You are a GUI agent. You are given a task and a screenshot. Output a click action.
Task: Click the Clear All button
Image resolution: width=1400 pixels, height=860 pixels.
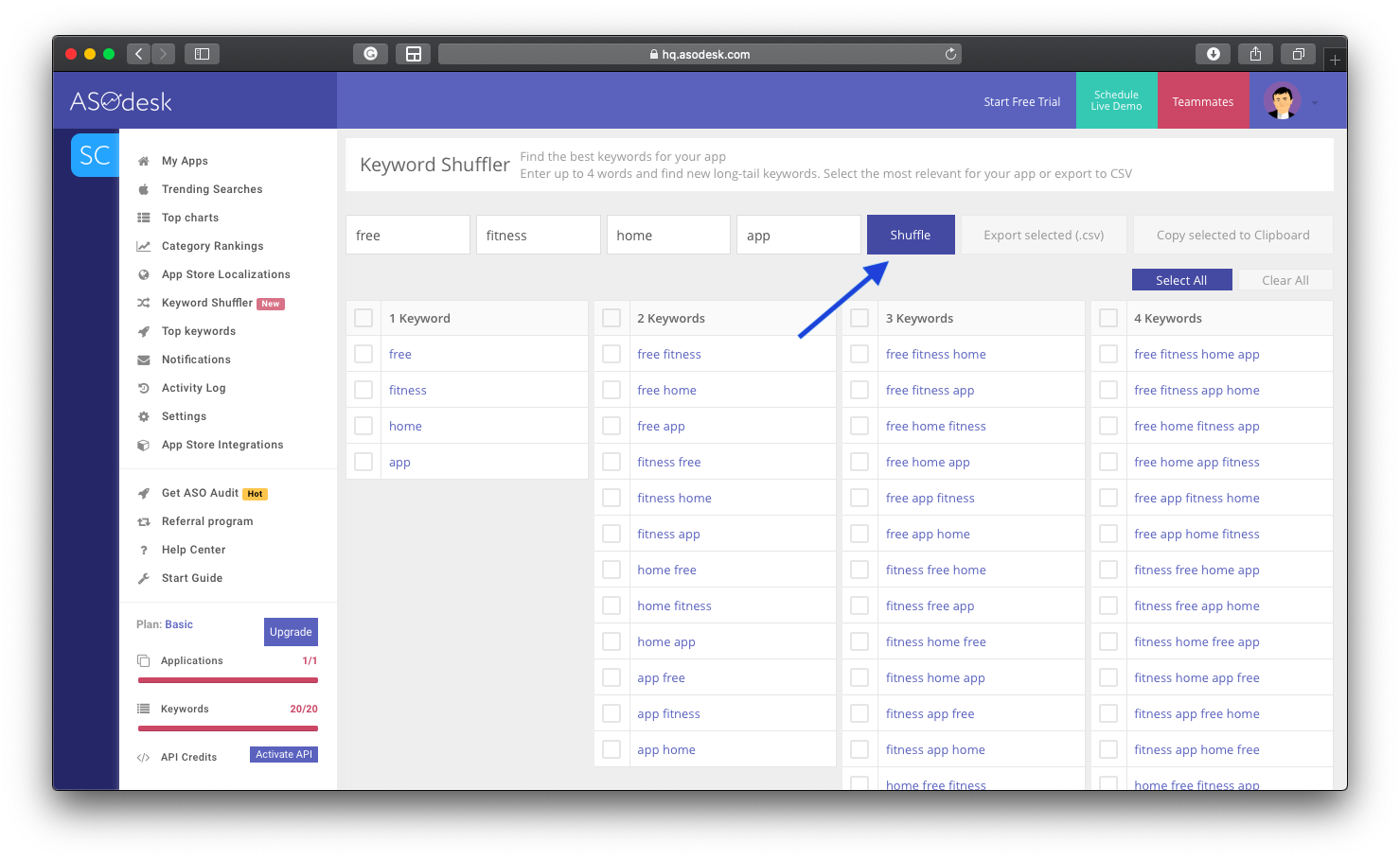[1285, 280]
